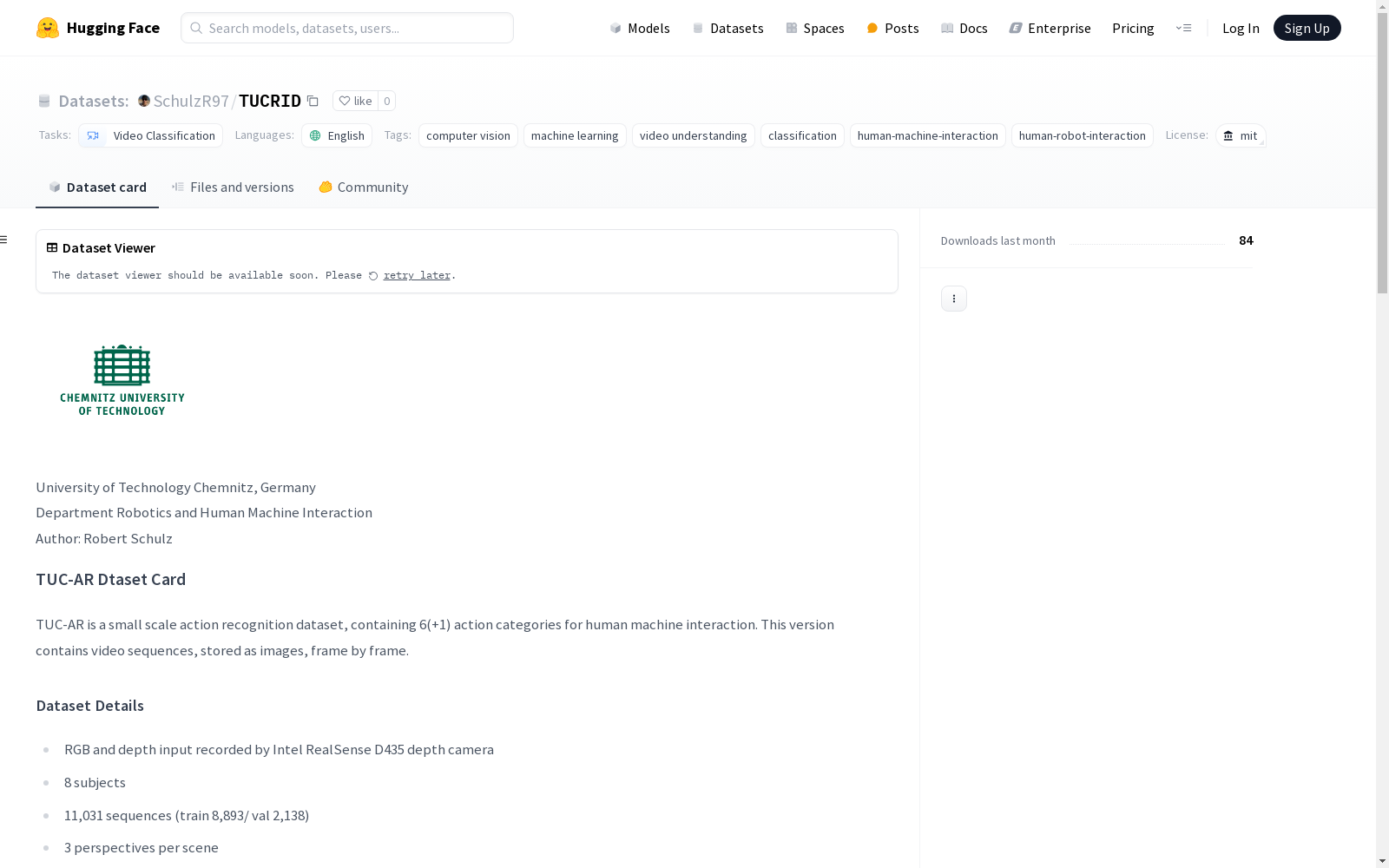Open the SchulzR97 user avatar
The image size is (1389, 868).
point(144,101)
